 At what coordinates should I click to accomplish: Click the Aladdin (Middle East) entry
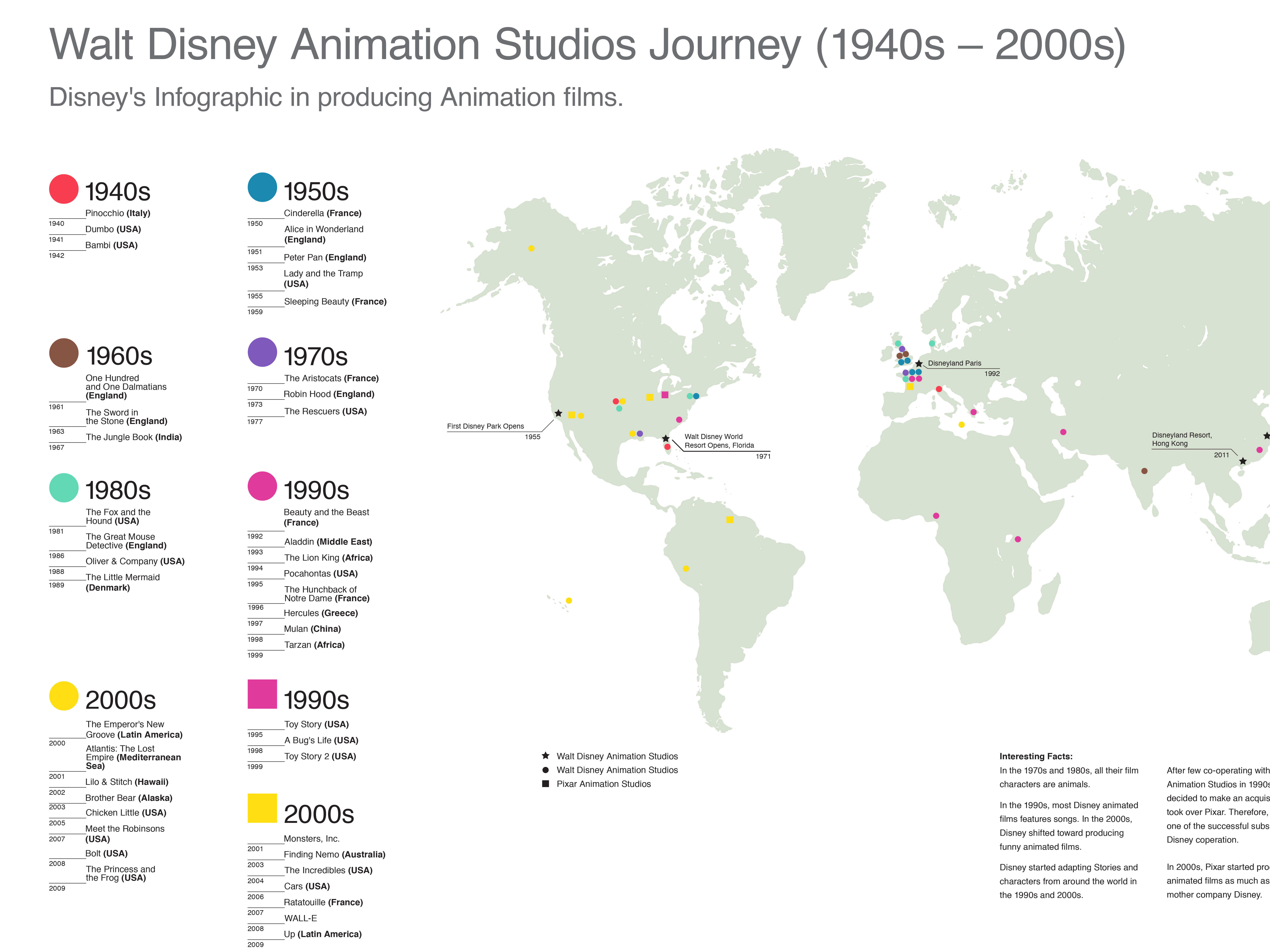tap(328, 542)
